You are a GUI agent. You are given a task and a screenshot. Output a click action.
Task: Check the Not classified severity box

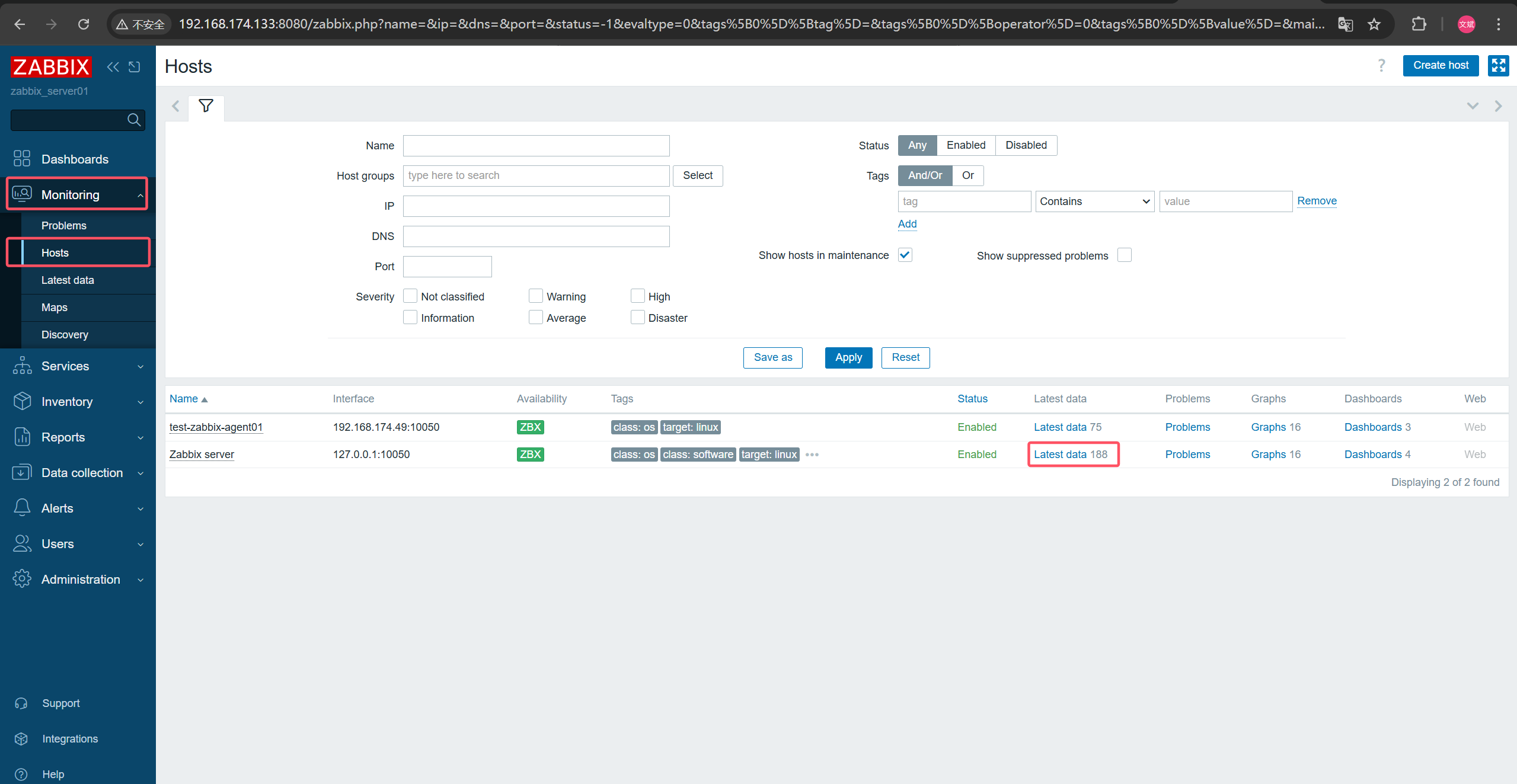[410, 296]
